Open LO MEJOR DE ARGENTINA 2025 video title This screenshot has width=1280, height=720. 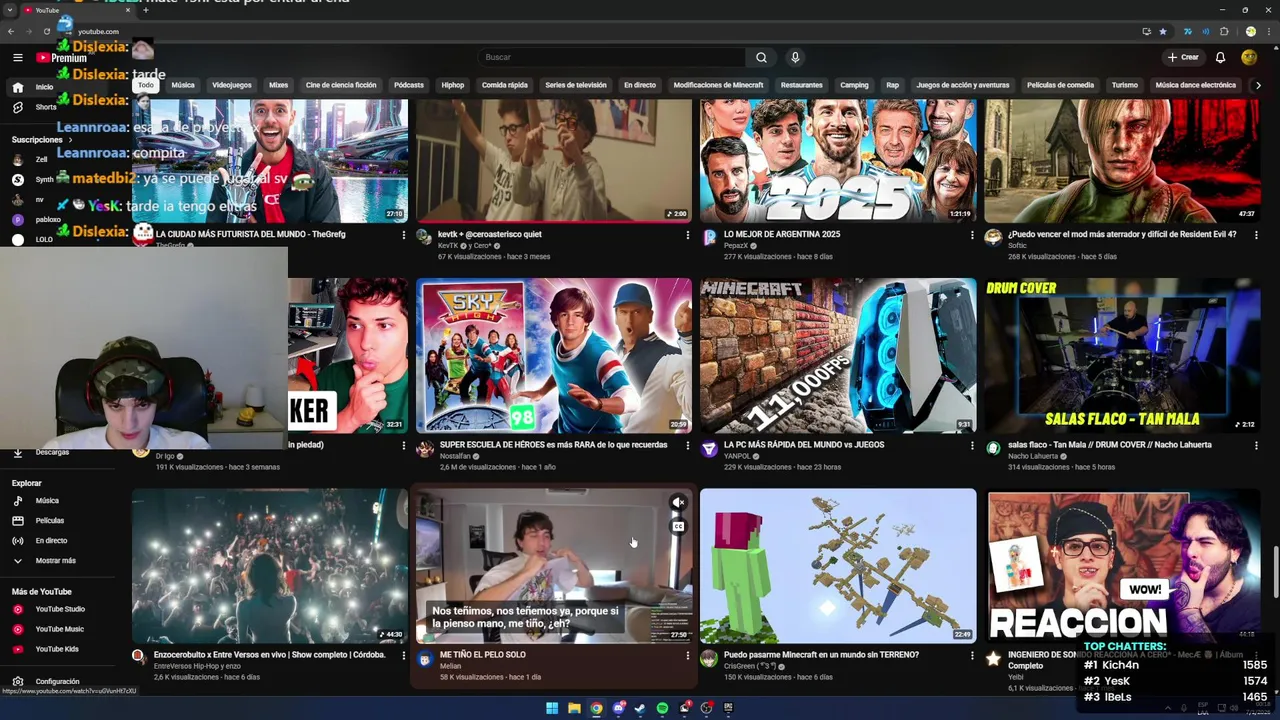coord(782,234)
